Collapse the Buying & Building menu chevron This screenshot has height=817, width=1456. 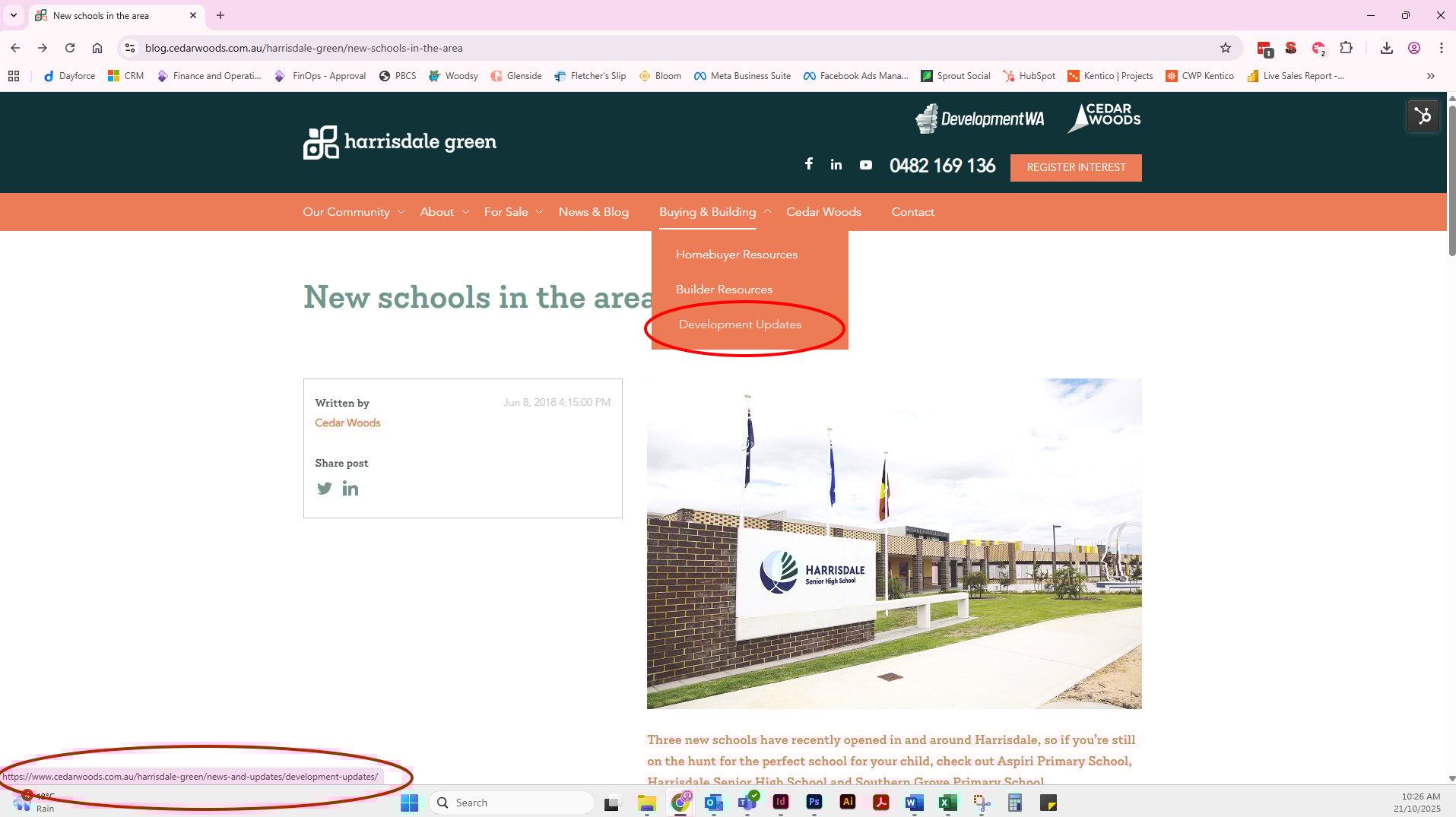pos(767,212)
